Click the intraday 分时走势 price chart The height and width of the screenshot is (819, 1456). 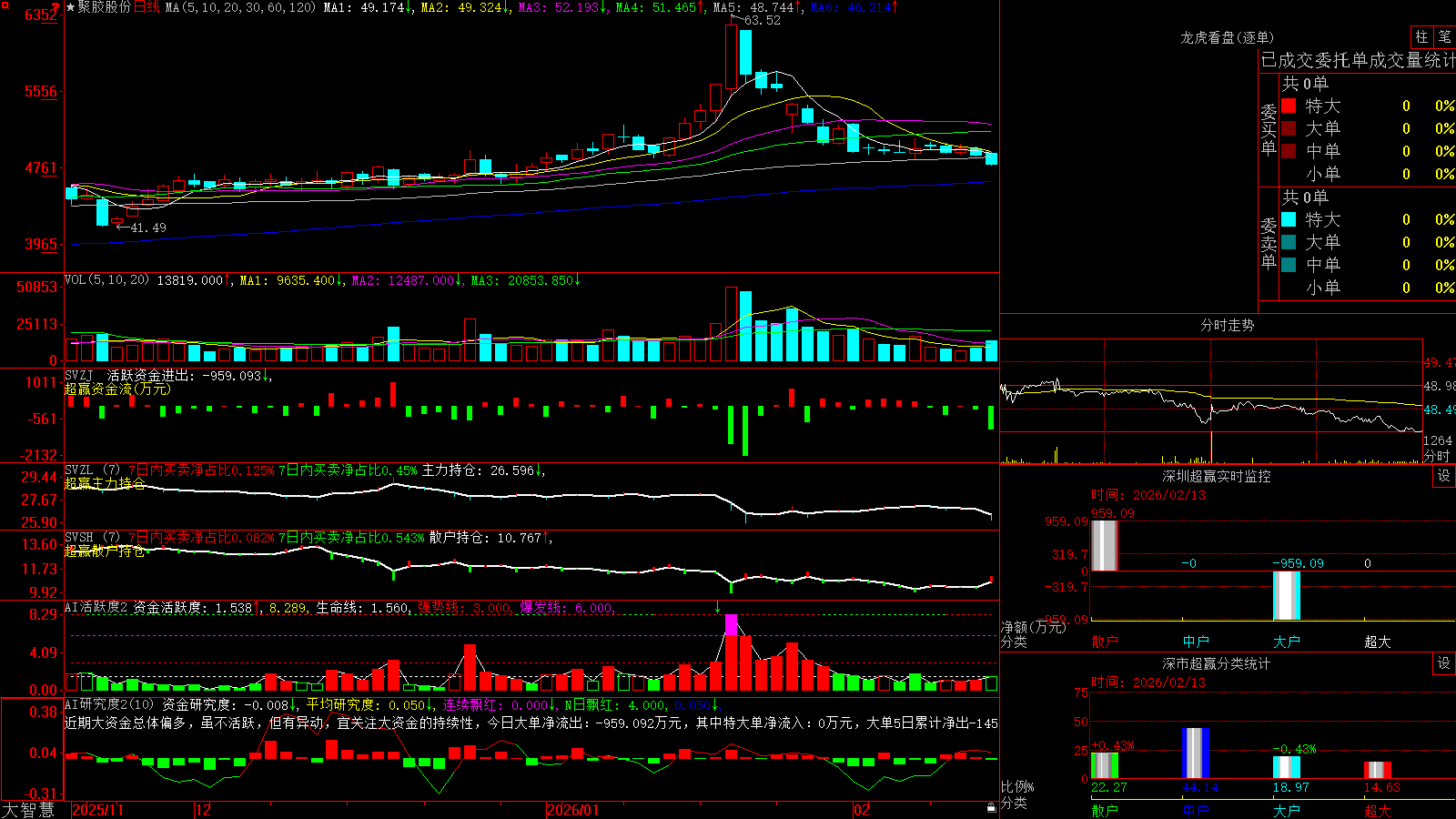point(1211,387)
